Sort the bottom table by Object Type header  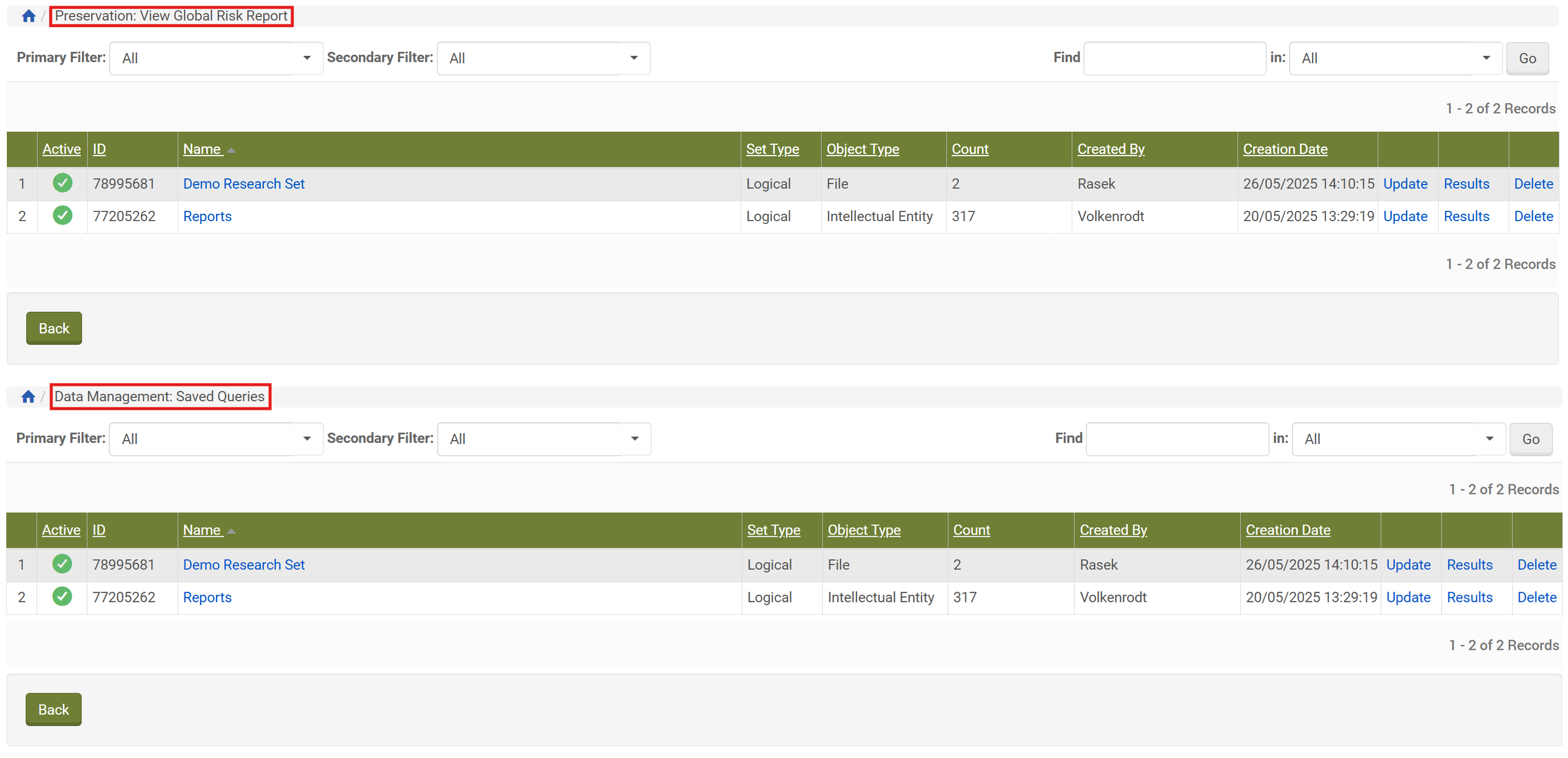click(x=864, y=530)
